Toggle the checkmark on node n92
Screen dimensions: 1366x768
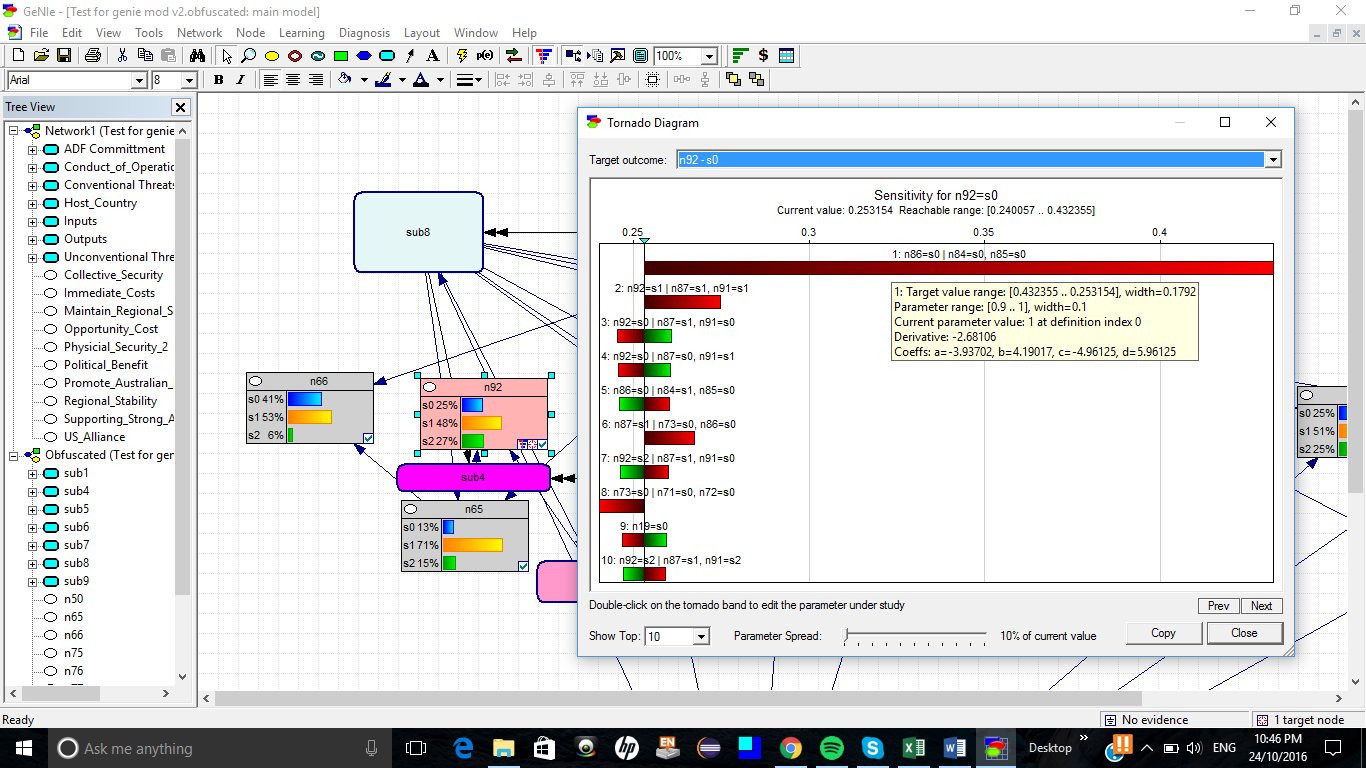tap(542, 444)
